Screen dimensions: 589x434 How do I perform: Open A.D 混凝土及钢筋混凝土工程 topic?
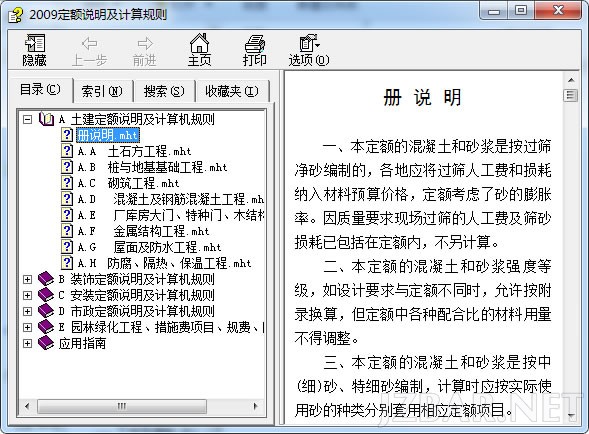pos(171,199)
